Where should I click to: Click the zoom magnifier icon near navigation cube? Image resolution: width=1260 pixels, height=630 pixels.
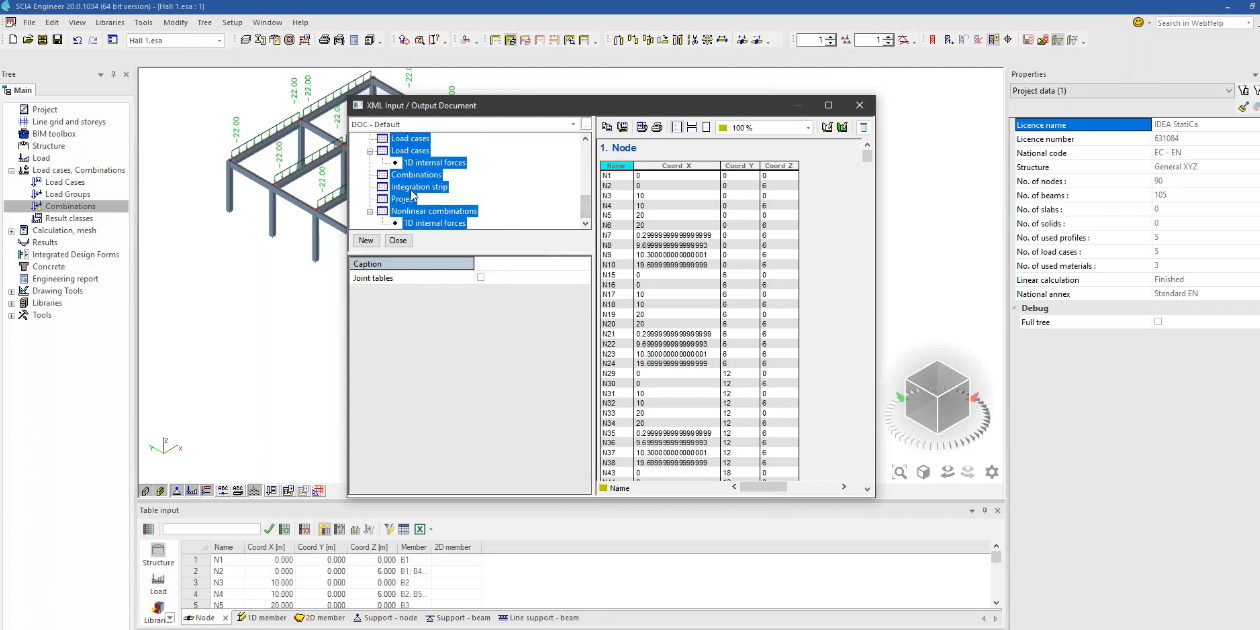click(x=900, y=472)
